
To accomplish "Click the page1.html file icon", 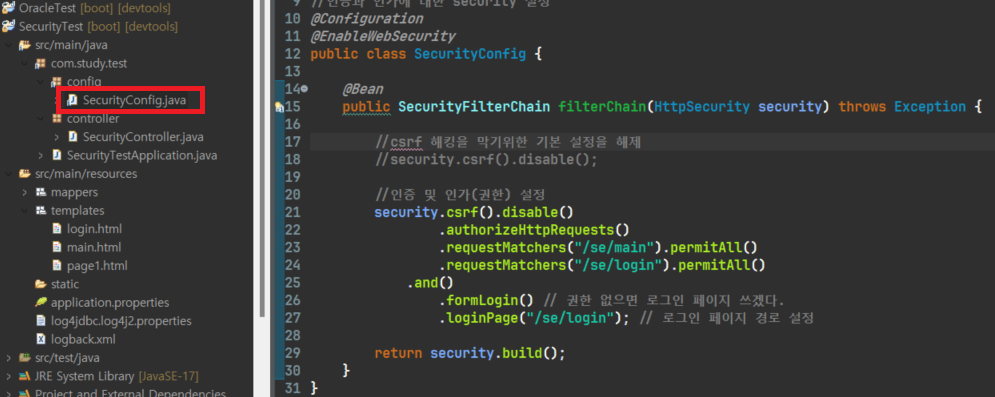I will pos(56,266).
